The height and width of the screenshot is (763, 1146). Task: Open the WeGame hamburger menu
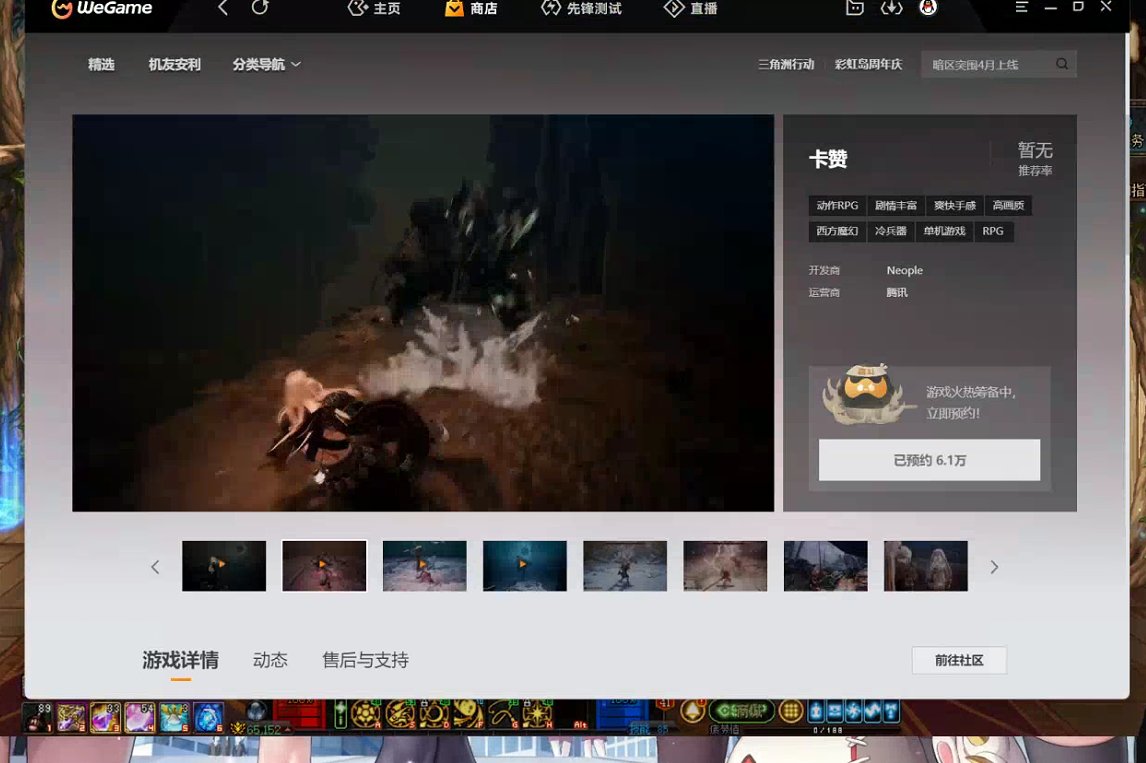pos(1022,7)
